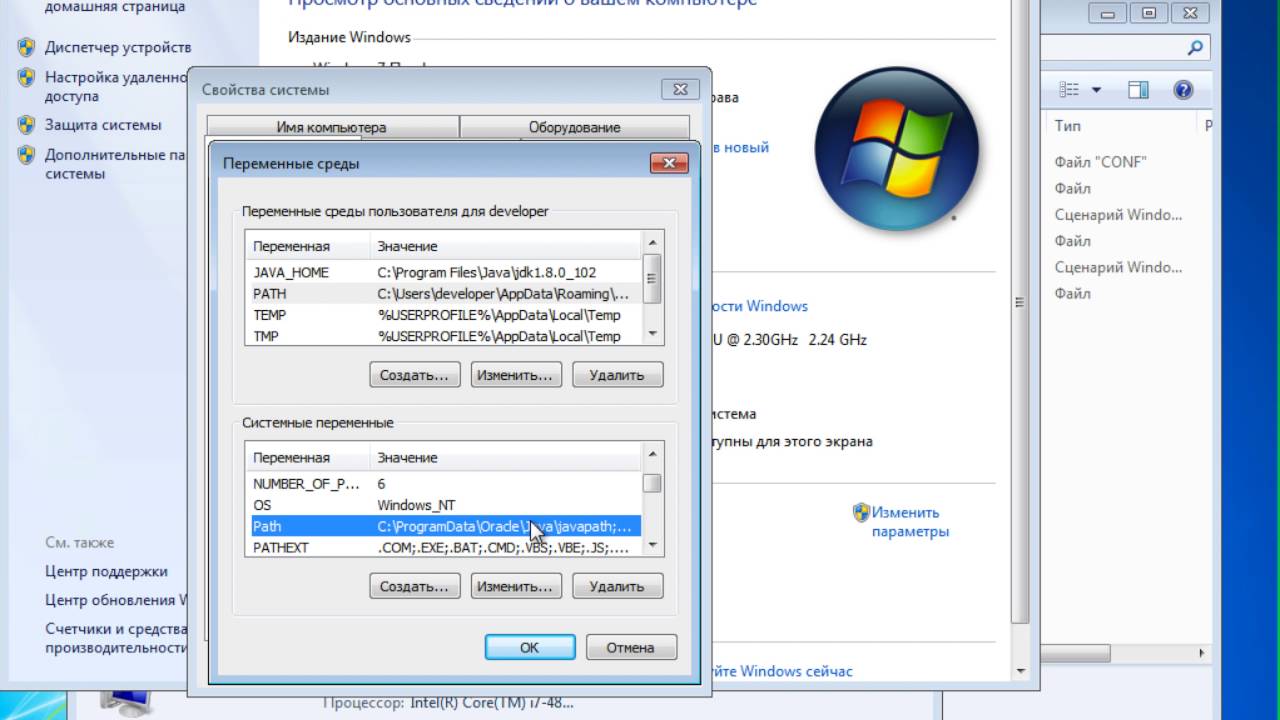Viewport: 1280px width, 720px height.
Task: Click the Отмена button
Action: tap(631, 647)
